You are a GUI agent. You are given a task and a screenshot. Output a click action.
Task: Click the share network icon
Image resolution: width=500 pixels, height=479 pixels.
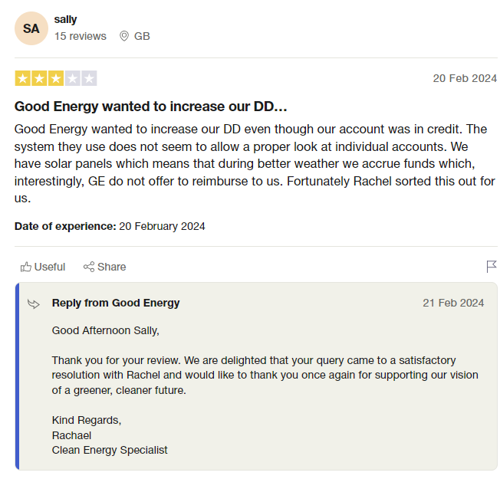tap(89, 267)
